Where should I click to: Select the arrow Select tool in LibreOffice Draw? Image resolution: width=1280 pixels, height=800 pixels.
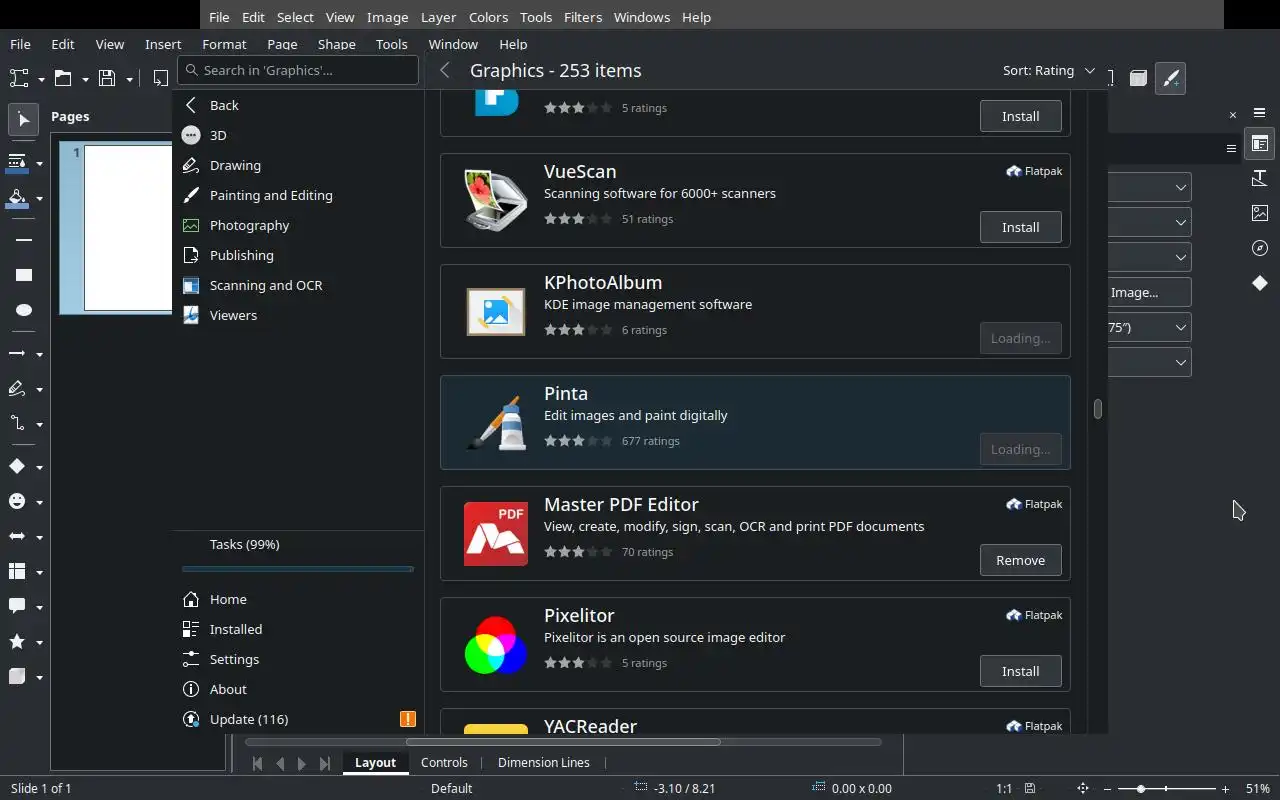pos(24,120)
